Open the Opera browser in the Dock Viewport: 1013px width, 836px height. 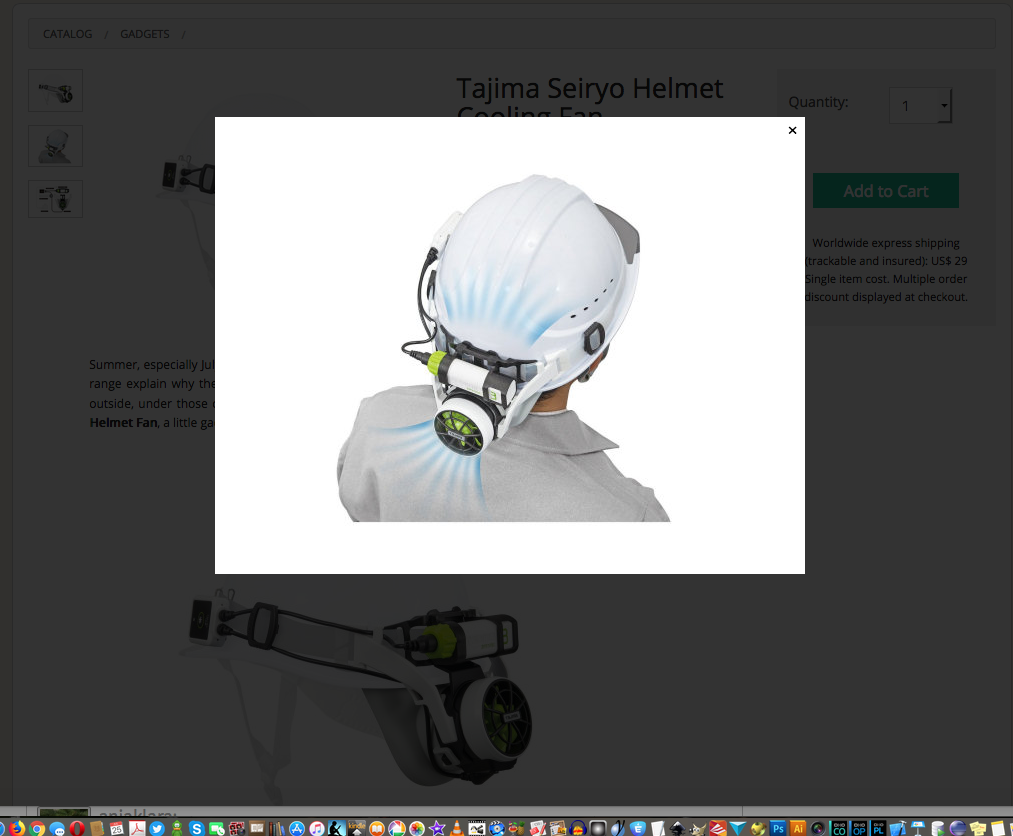77,828
